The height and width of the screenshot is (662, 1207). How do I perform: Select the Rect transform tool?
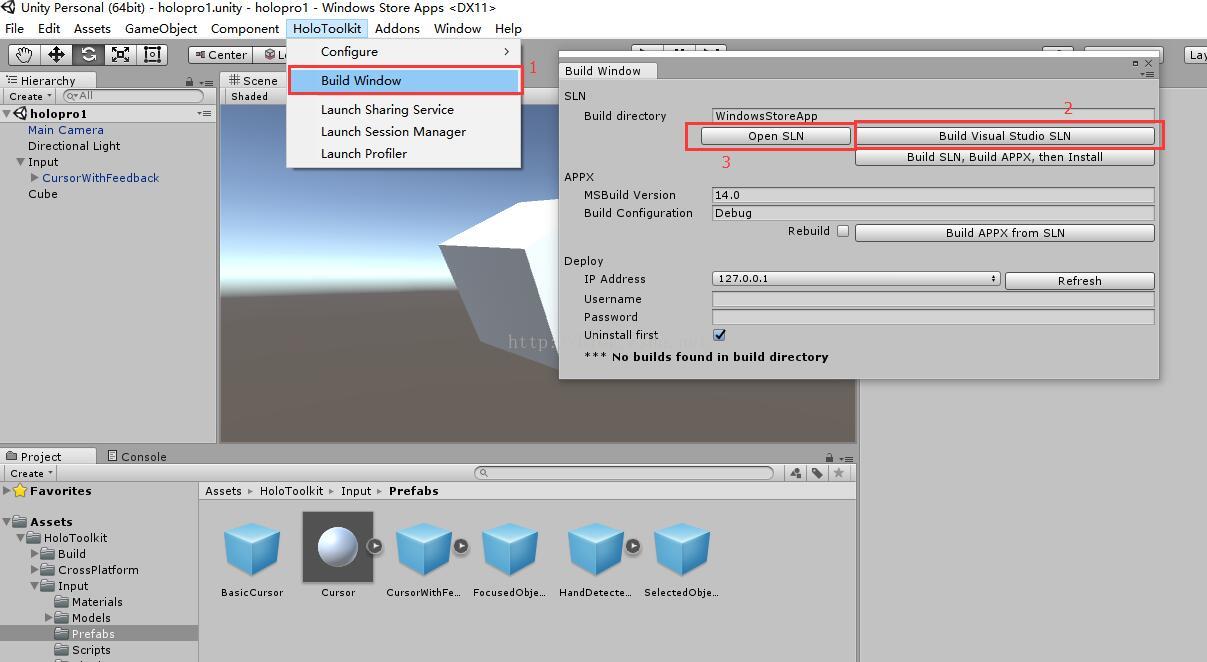[152, 54]
